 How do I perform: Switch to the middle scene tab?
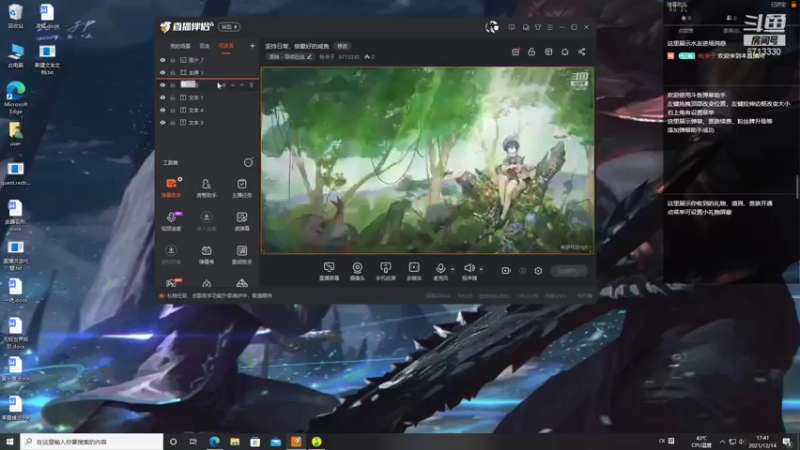tap(205, 46)
